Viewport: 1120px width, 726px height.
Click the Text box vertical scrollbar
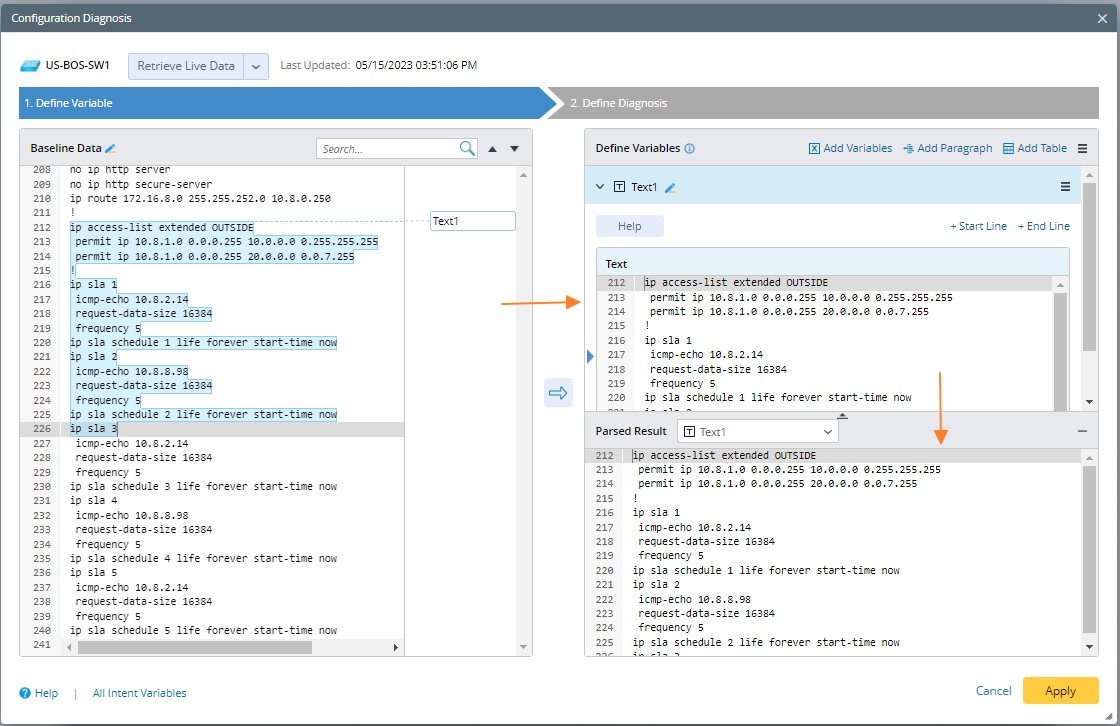click(1060, 350)
